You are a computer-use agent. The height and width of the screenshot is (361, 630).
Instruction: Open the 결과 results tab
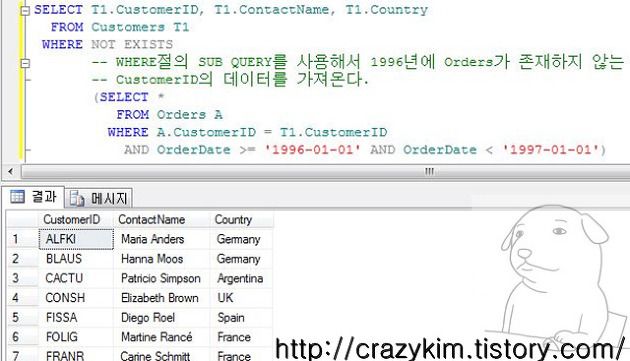[x=34, y=197]
